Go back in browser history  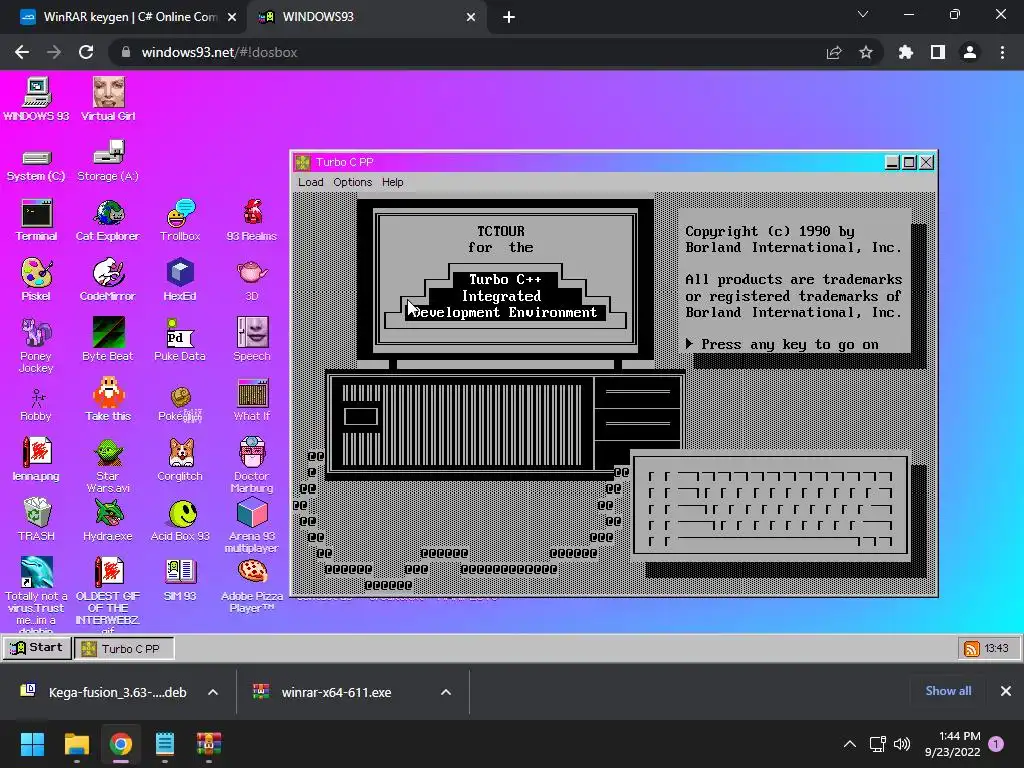tap(22, 52)
